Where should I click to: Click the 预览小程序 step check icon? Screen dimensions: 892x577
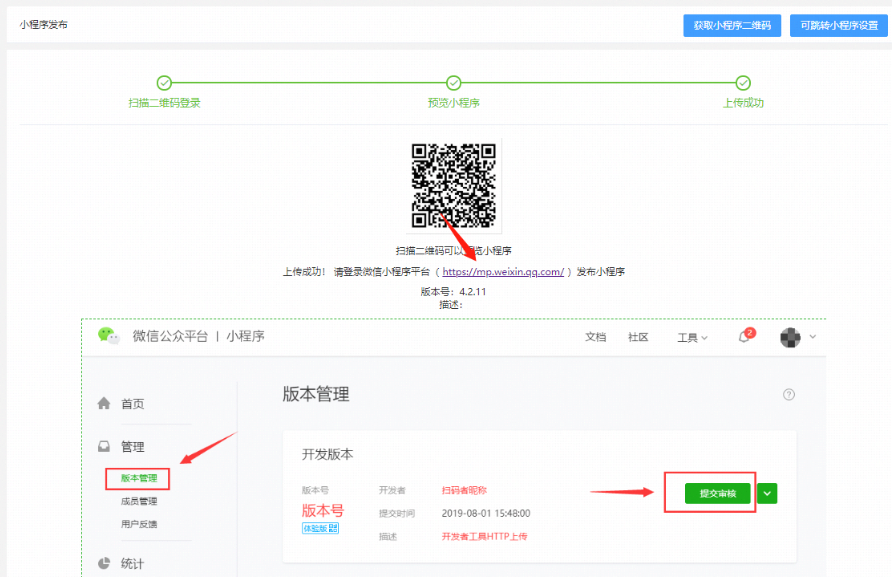[x=453, y=83]
